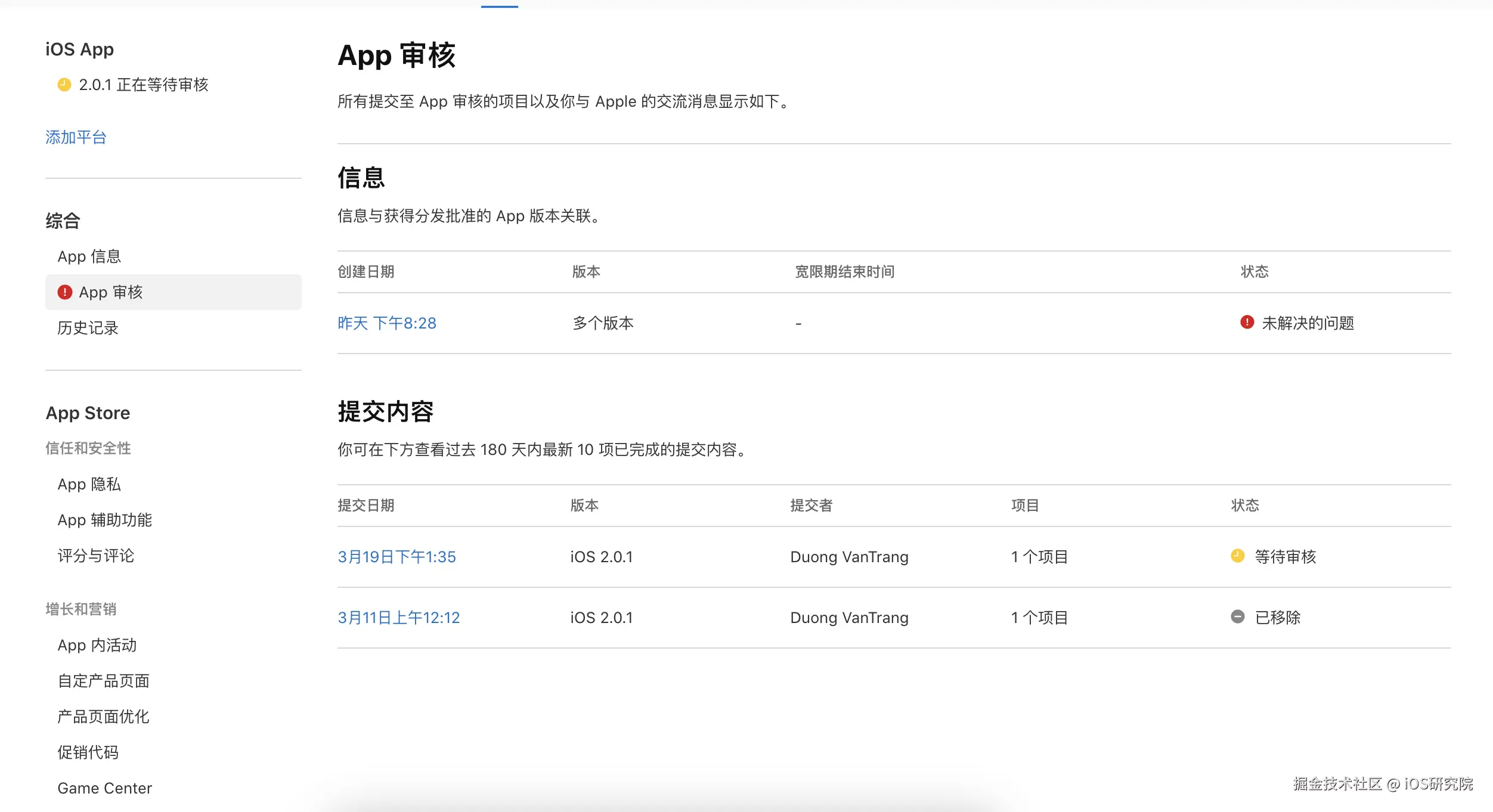Open 2.0.1 正在等待审核 version entry
1493x812 pixels.
pyautogui.click(x=143, y=85)
